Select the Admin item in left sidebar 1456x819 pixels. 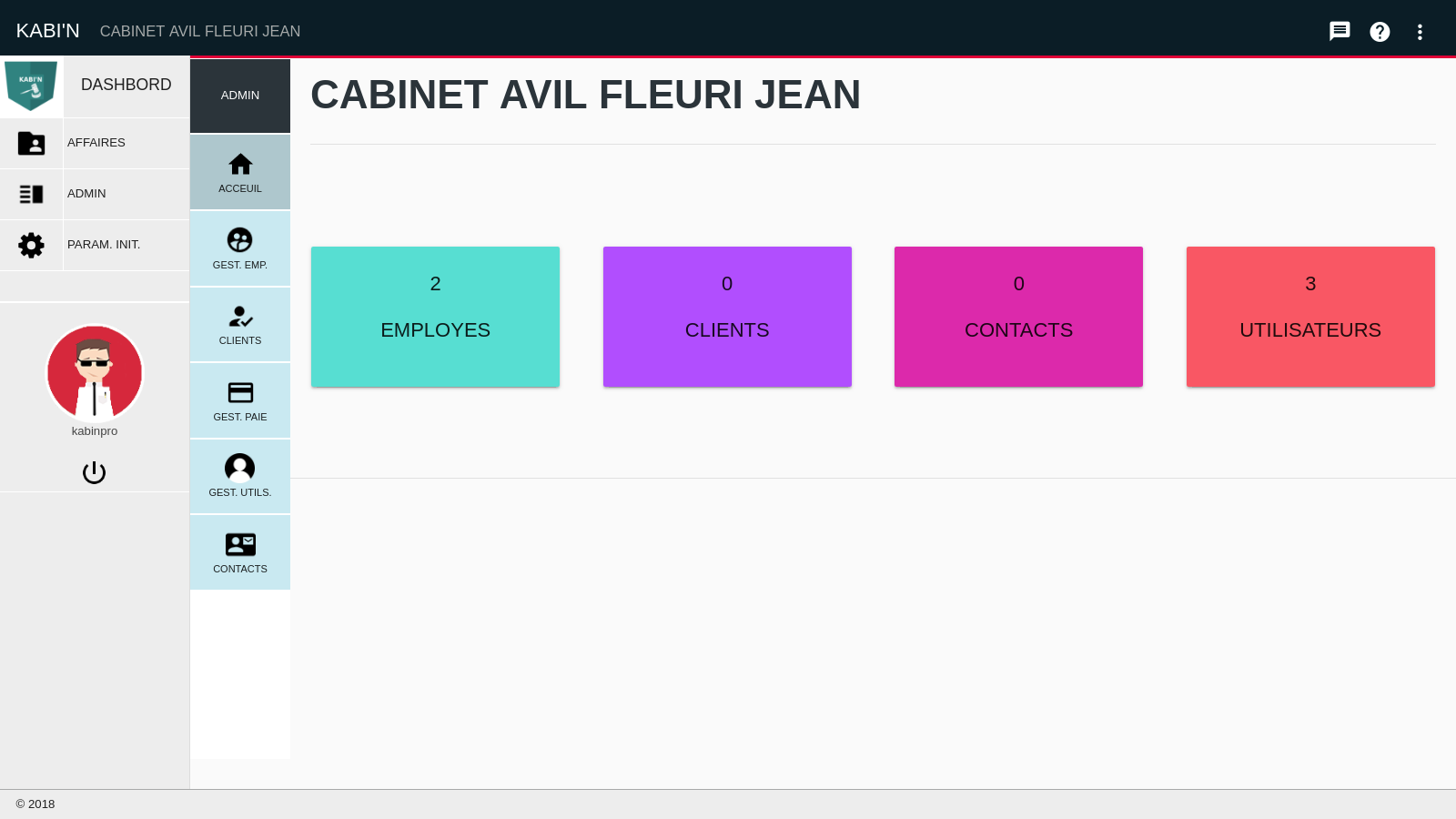(86, 194)
